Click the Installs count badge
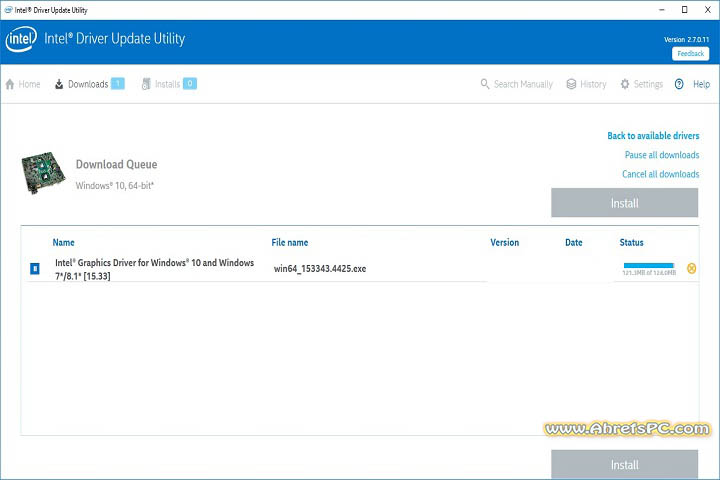The width and height of the screenshot is (720, 480). coord(190,84)
